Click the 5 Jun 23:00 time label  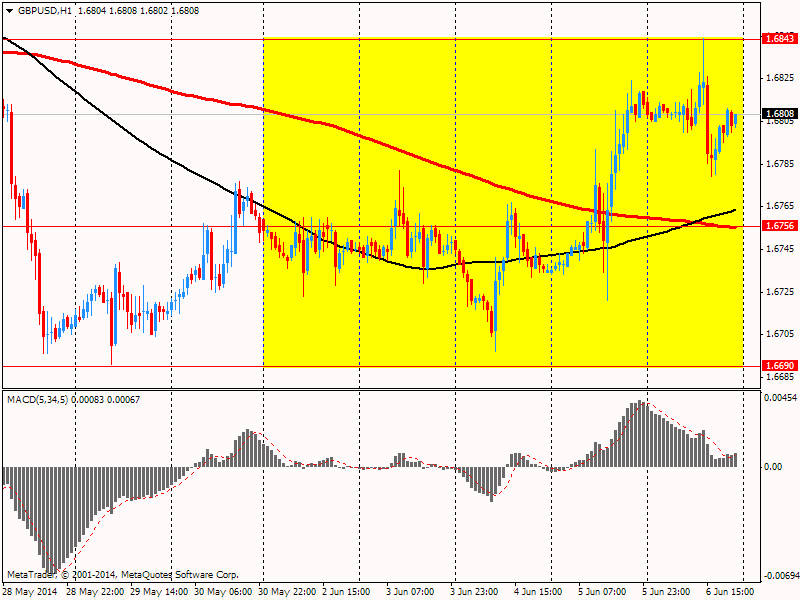coord(666,592)
